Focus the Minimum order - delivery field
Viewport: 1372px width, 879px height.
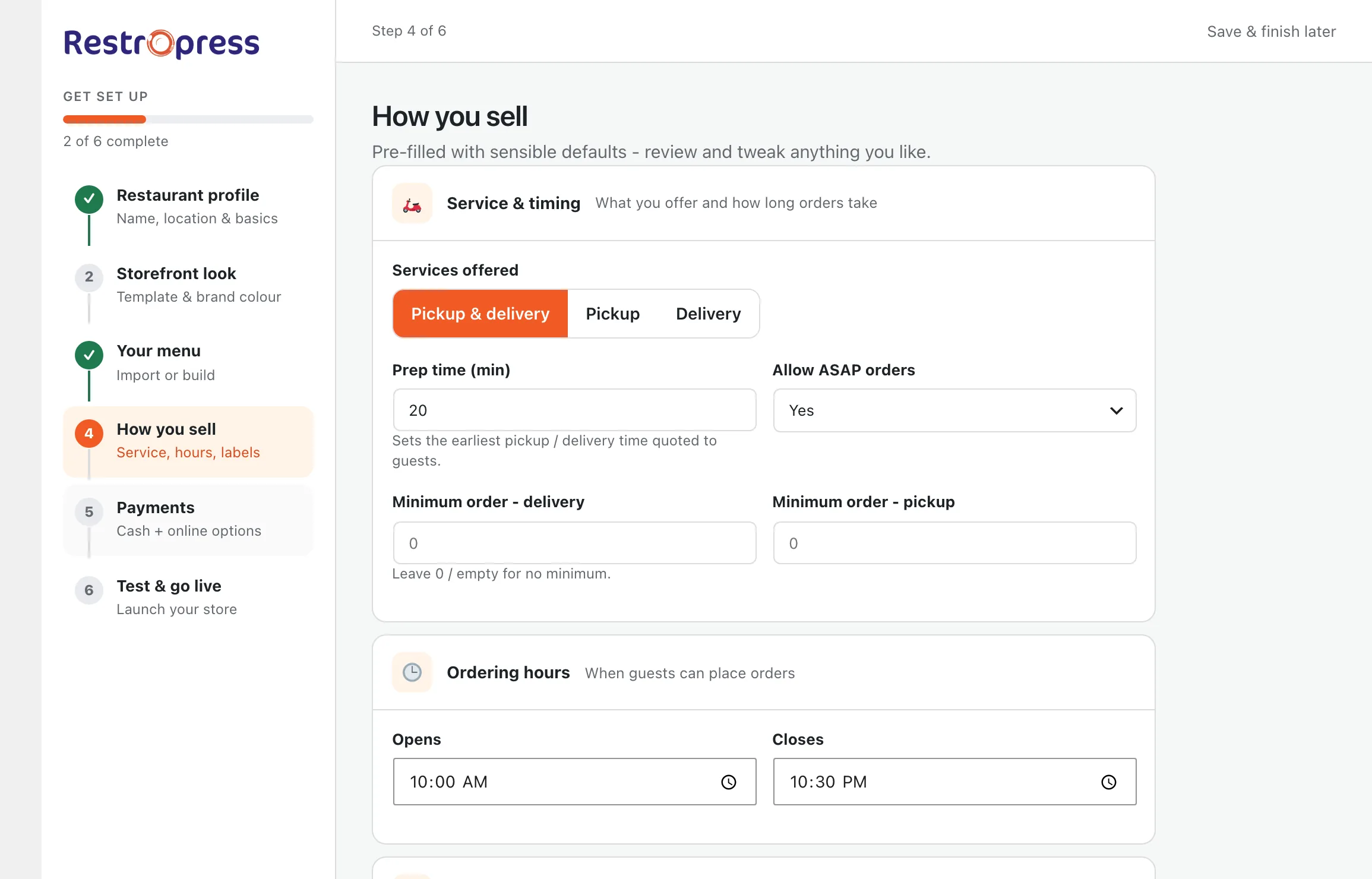(x=574, y=543)
